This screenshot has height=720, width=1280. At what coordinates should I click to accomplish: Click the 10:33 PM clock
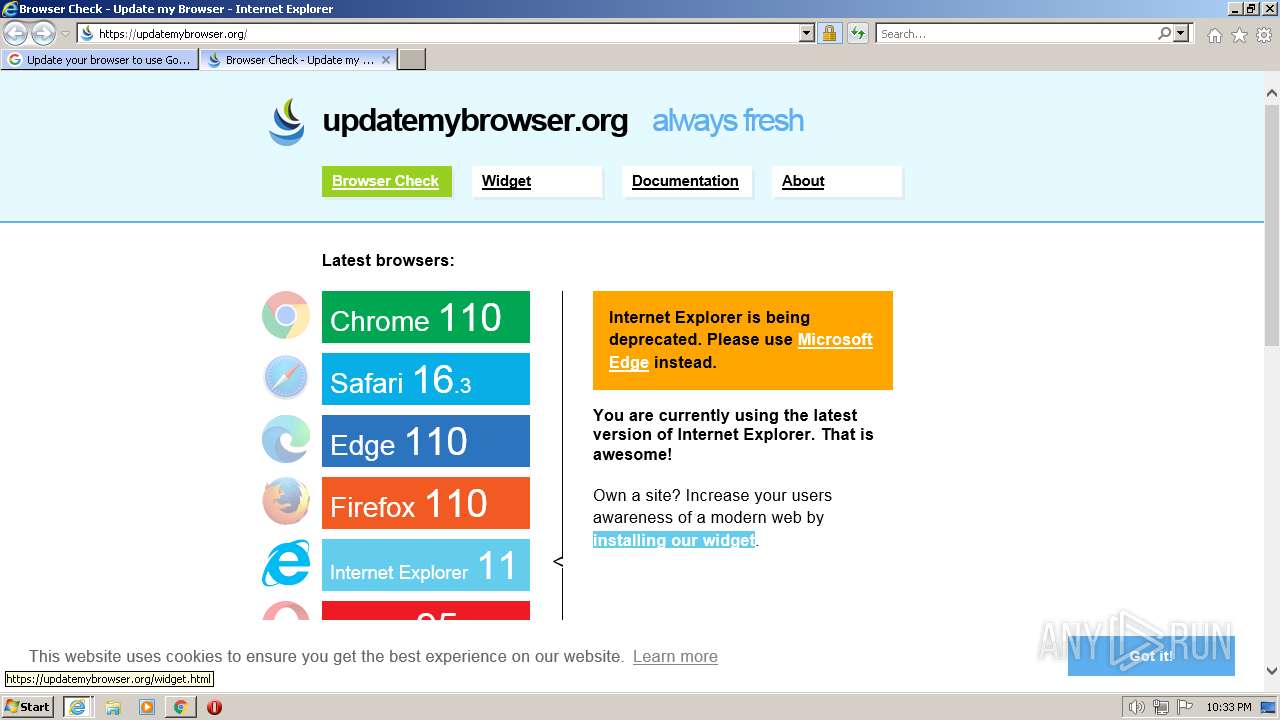click(1228, 707)
